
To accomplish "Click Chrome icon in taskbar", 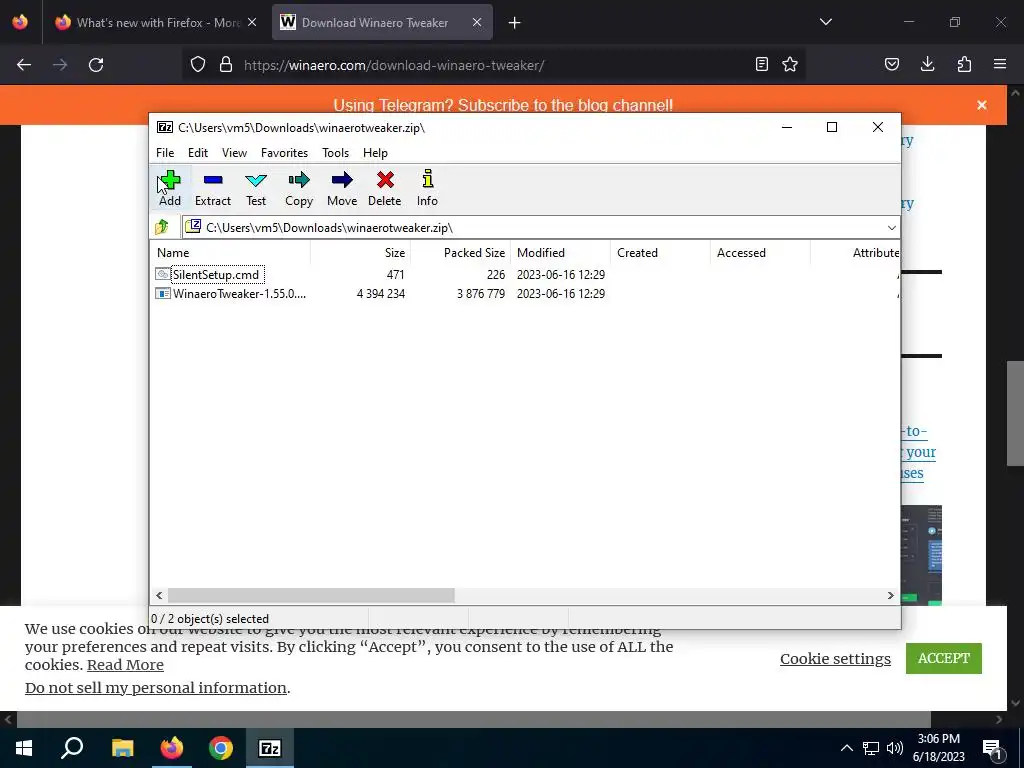I will click(221, 748).
